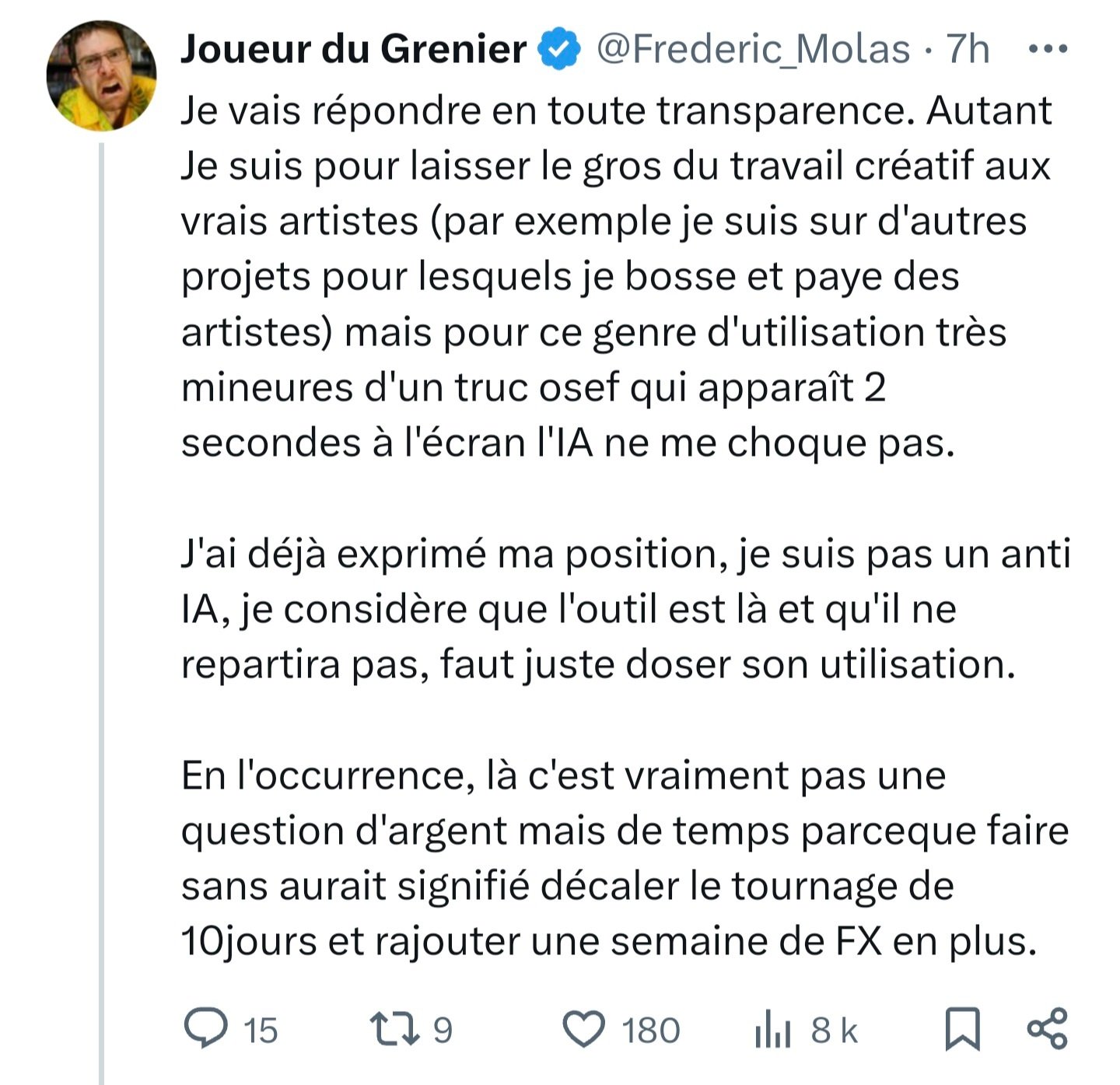Click the paragraph starting "En l'occurrence"

tap(625, 859)
